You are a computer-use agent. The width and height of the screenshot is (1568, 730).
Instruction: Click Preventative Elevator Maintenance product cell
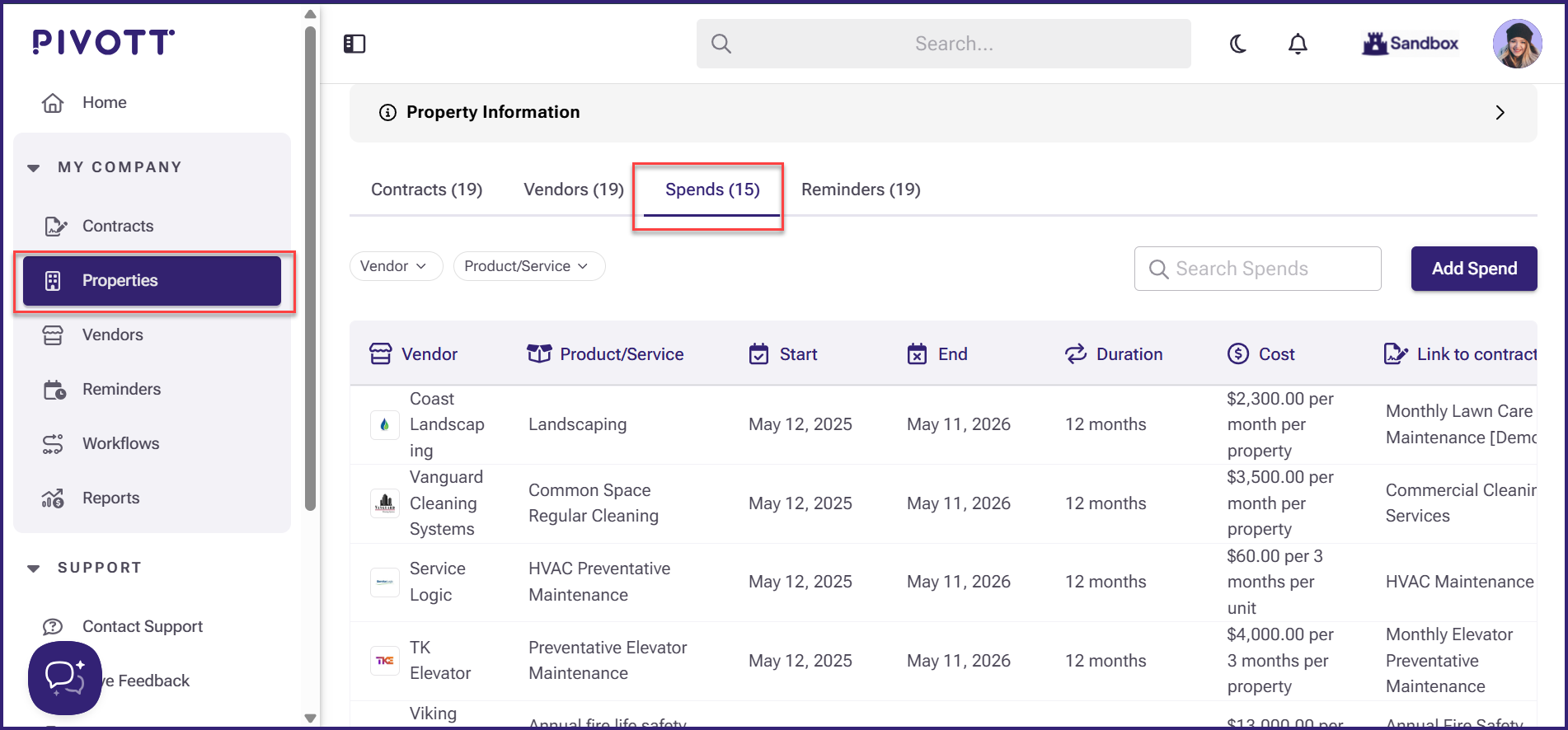608,661
